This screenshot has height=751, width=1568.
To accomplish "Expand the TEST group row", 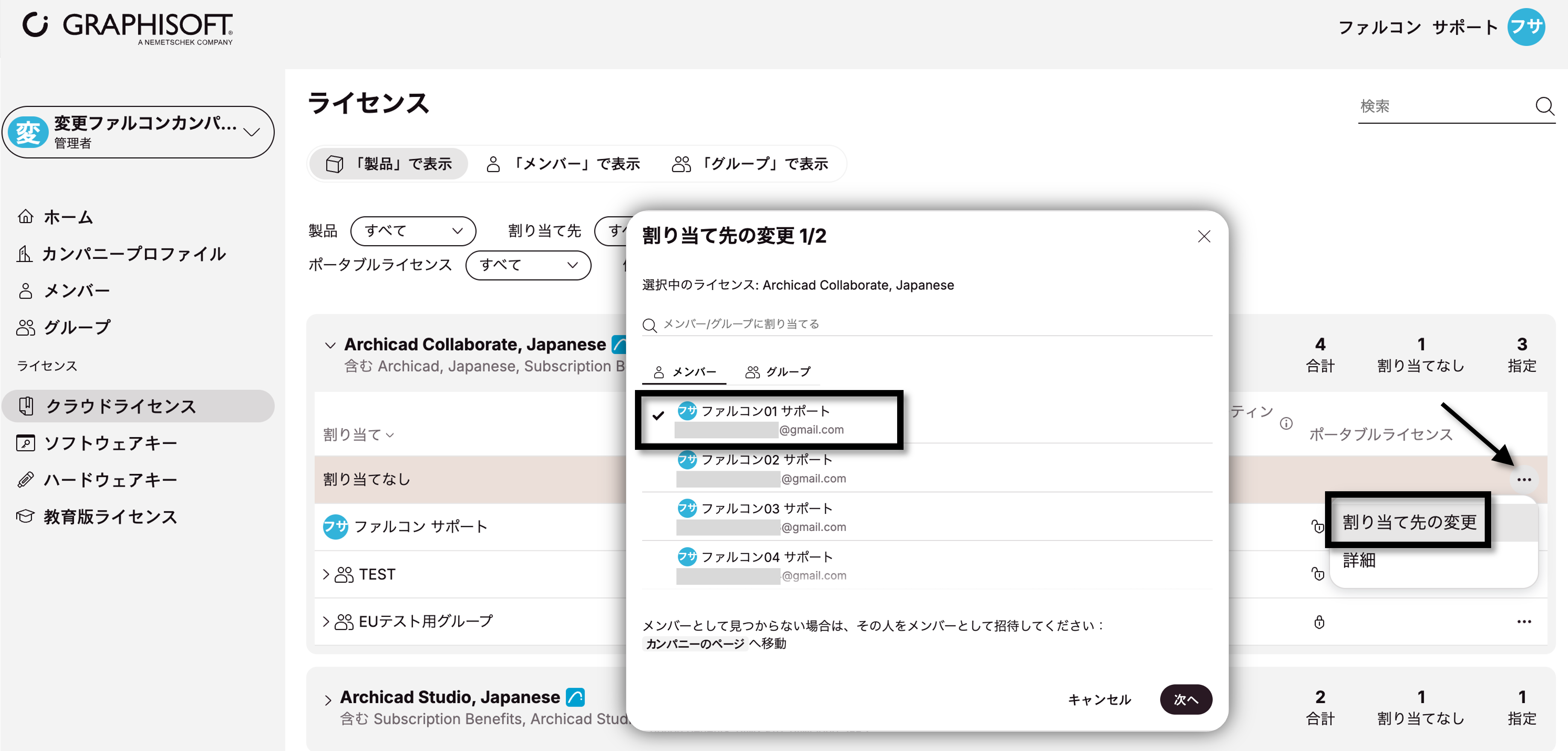I will tap(326, 574).
